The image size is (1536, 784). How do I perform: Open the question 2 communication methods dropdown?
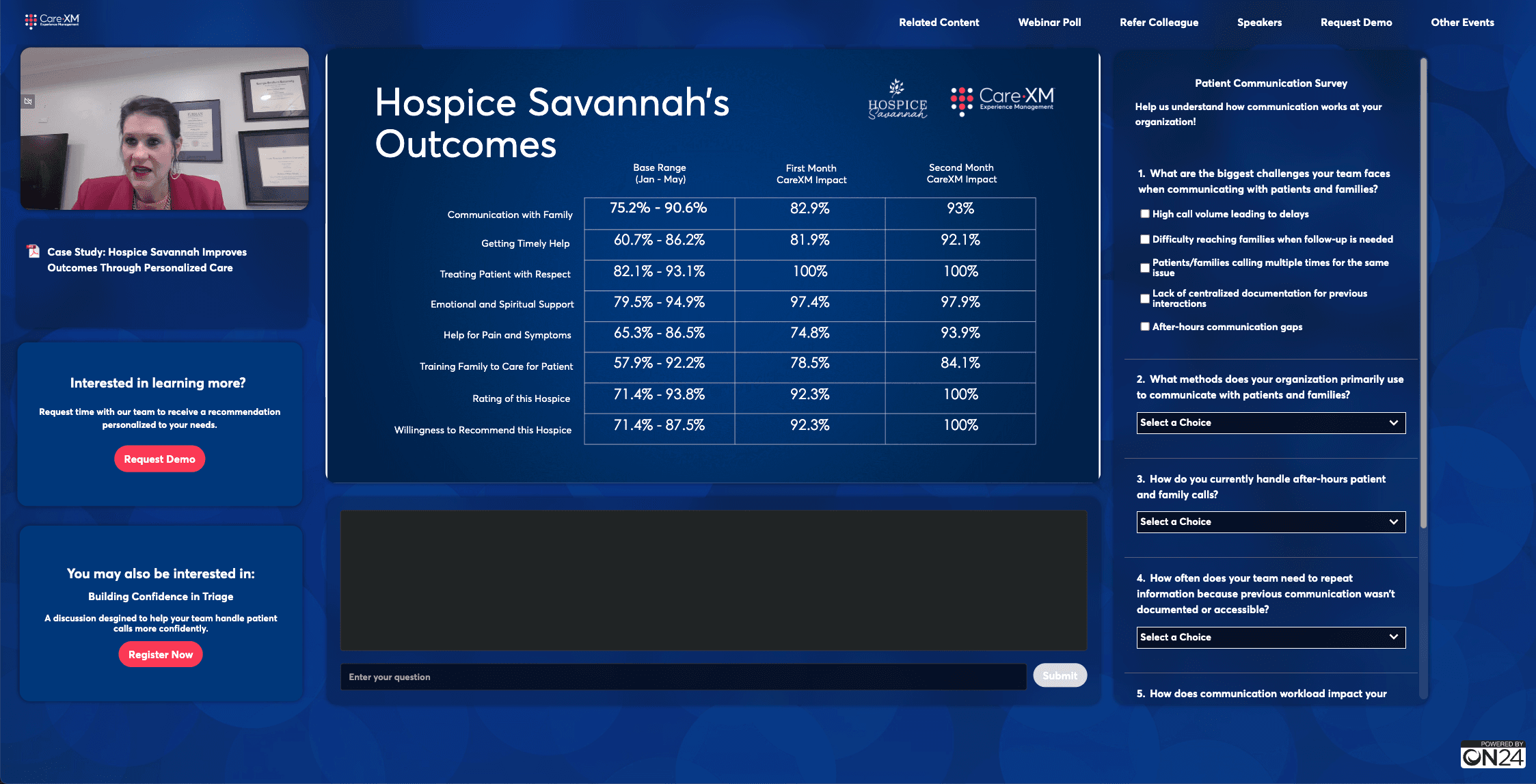coord(1271,423)
